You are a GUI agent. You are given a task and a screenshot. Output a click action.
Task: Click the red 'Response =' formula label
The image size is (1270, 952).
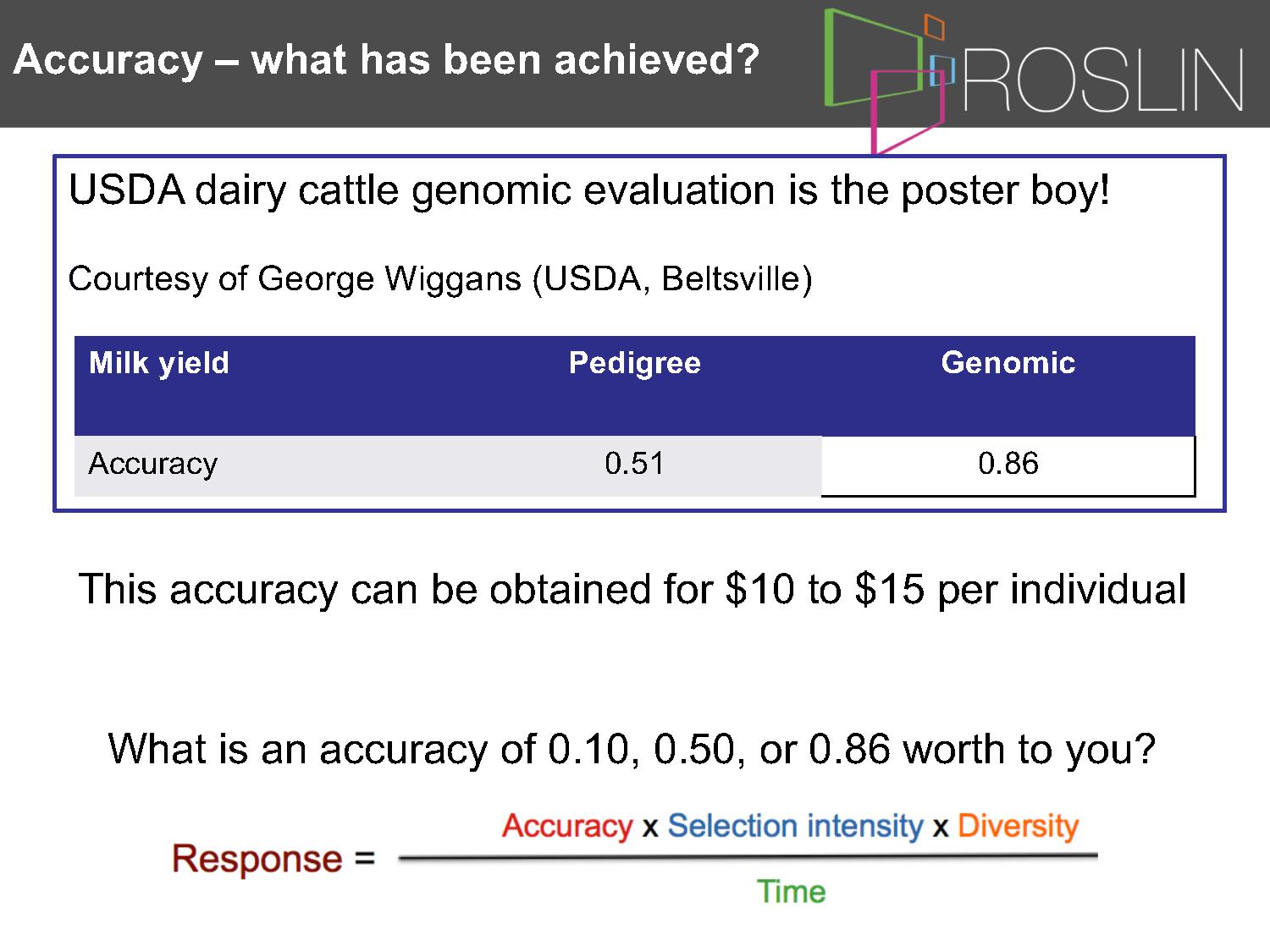point(273,858)
